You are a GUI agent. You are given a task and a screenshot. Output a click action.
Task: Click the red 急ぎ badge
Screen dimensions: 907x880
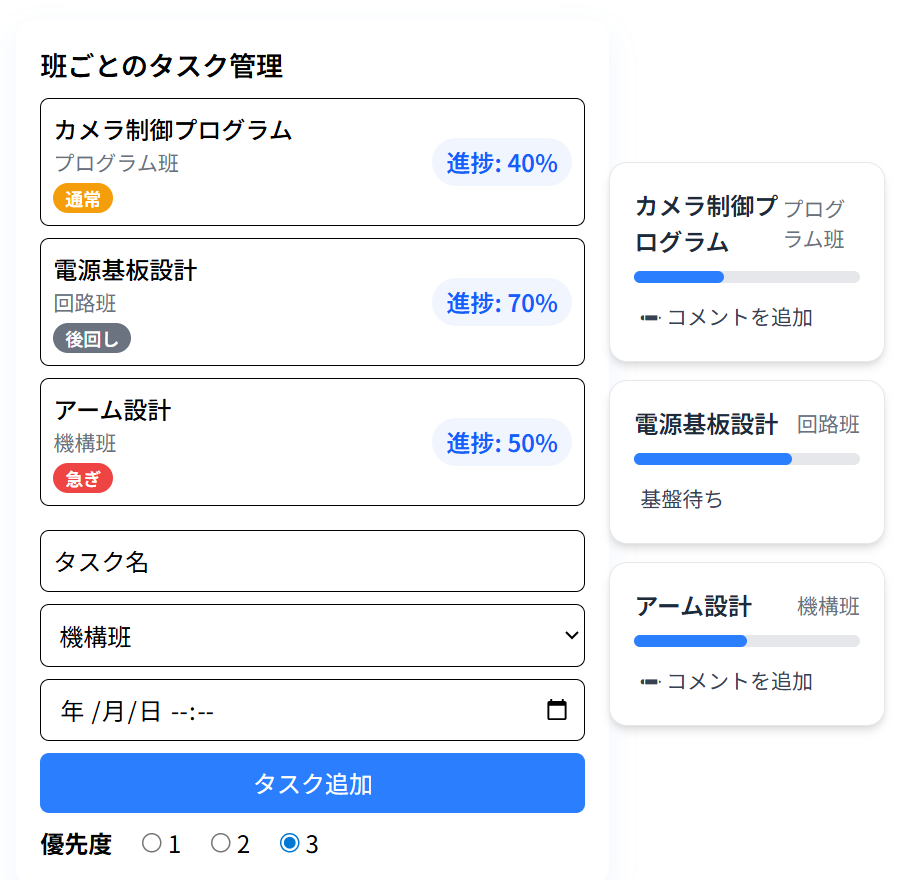pos(83,479)
